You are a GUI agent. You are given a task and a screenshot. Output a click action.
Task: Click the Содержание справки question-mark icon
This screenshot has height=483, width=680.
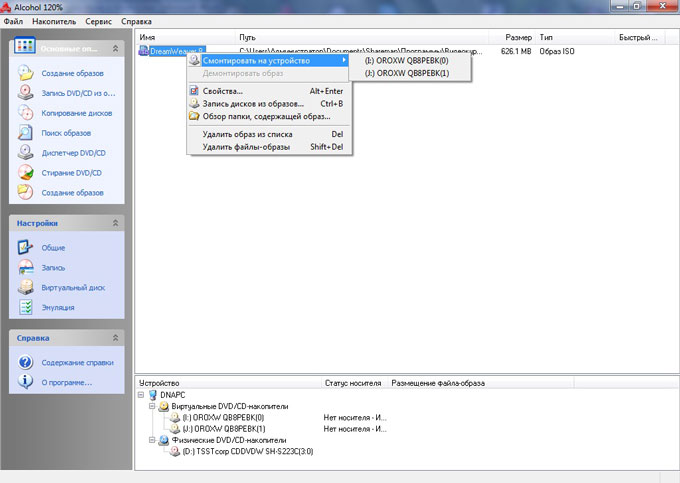26,362
